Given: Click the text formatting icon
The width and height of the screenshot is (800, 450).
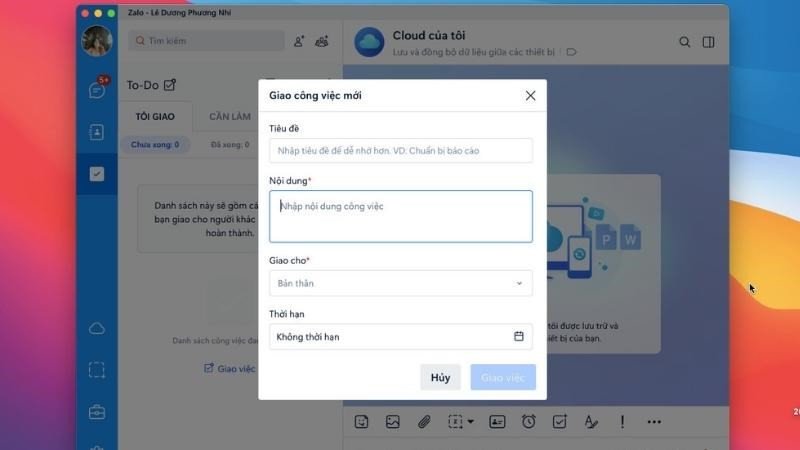Looking at the screenshot, I should (590, 422).
